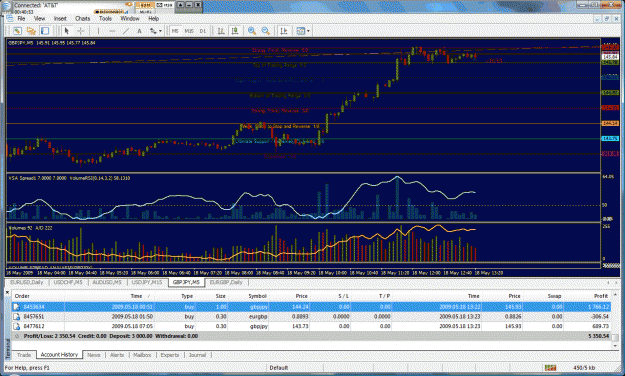Close the Terminal panel with X

tap(7, 292)
